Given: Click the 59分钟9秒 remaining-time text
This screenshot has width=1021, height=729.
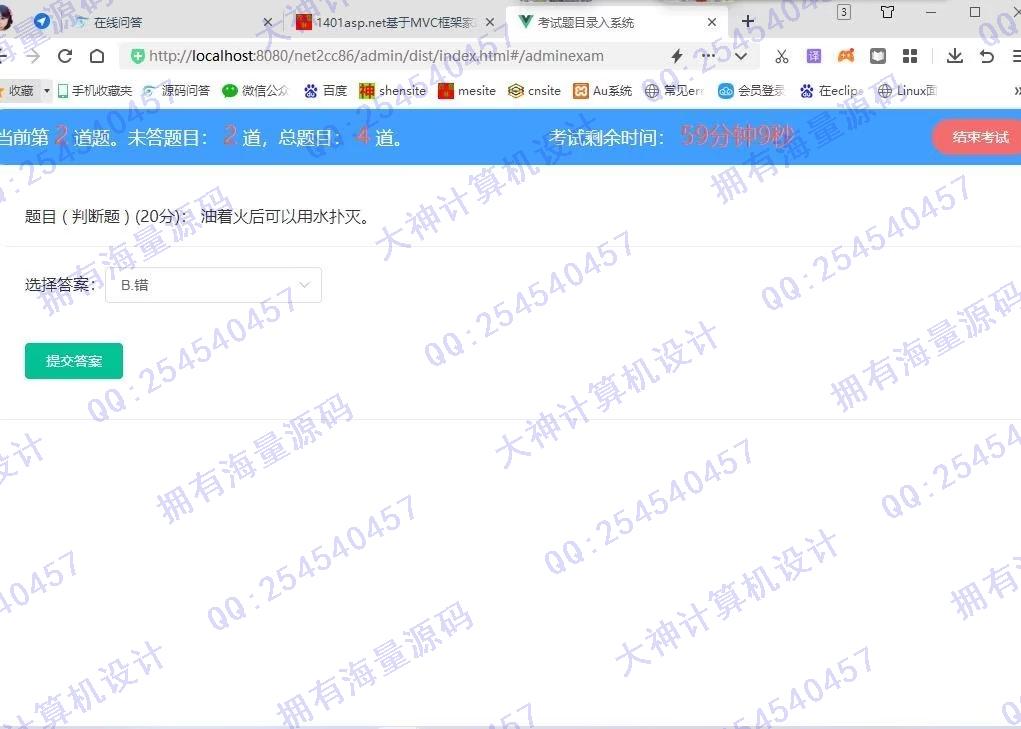Looking at the screenshot, I should coord(737,136).
